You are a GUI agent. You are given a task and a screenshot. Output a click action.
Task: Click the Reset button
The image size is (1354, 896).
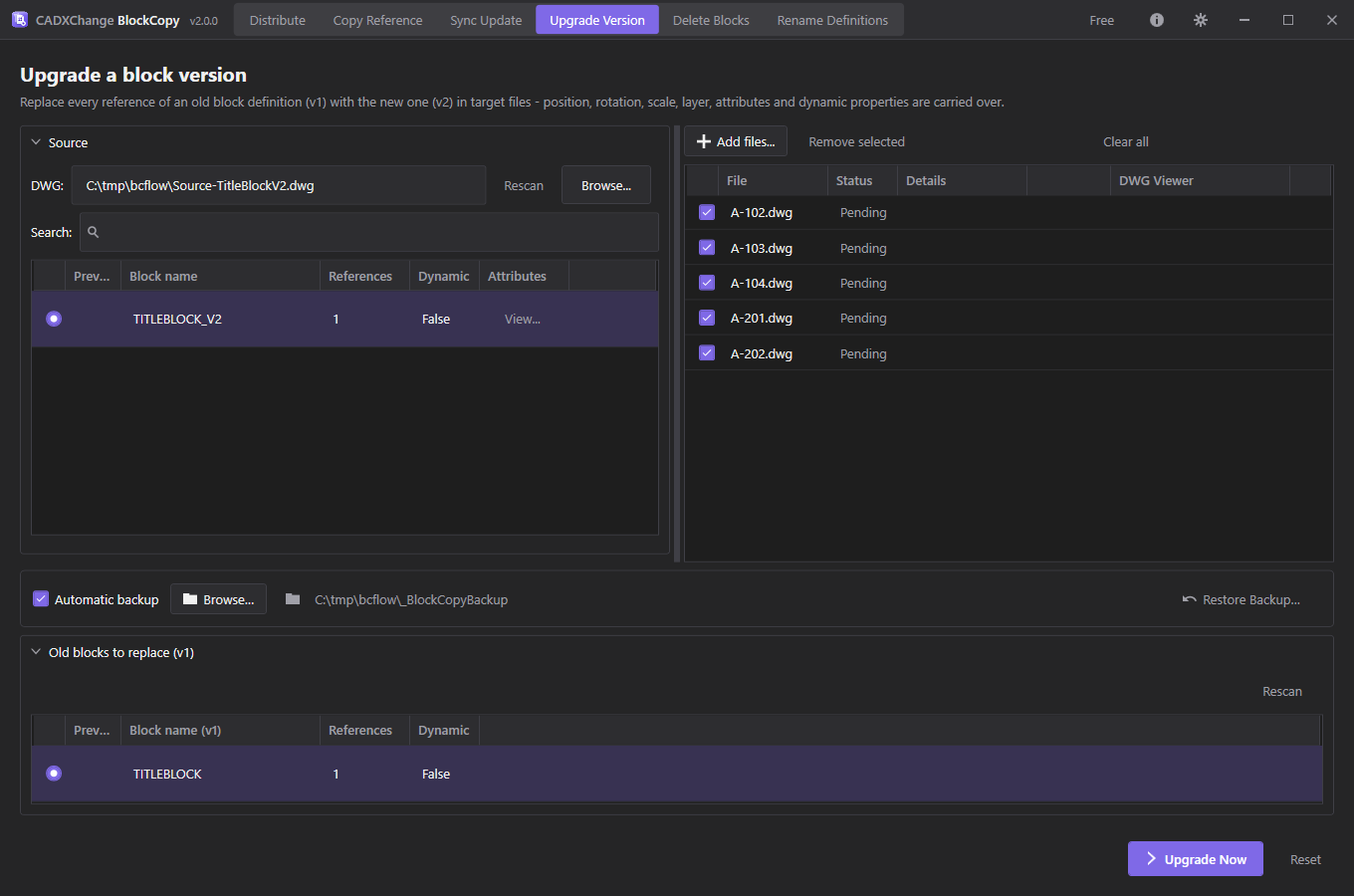click(1305, 859)
